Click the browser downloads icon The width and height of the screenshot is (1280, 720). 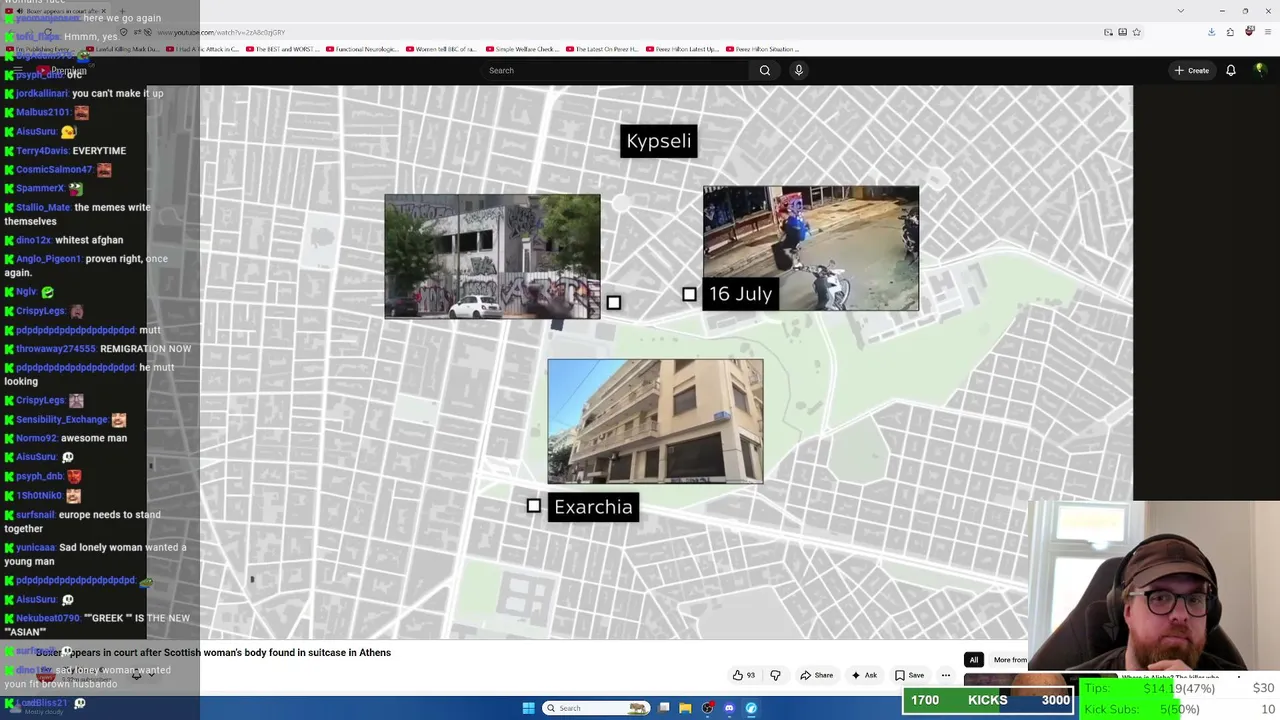click(x=1211, y=32)
